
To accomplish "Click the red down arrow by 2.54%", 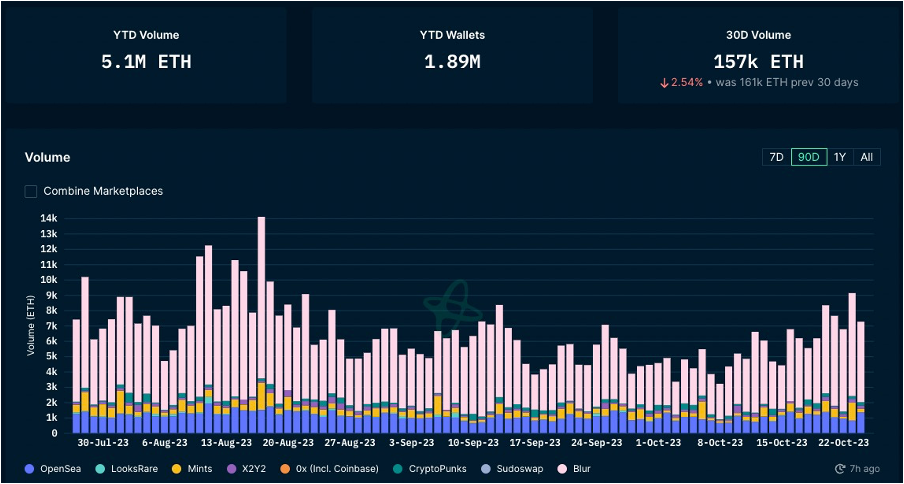I will click(664, 82).
